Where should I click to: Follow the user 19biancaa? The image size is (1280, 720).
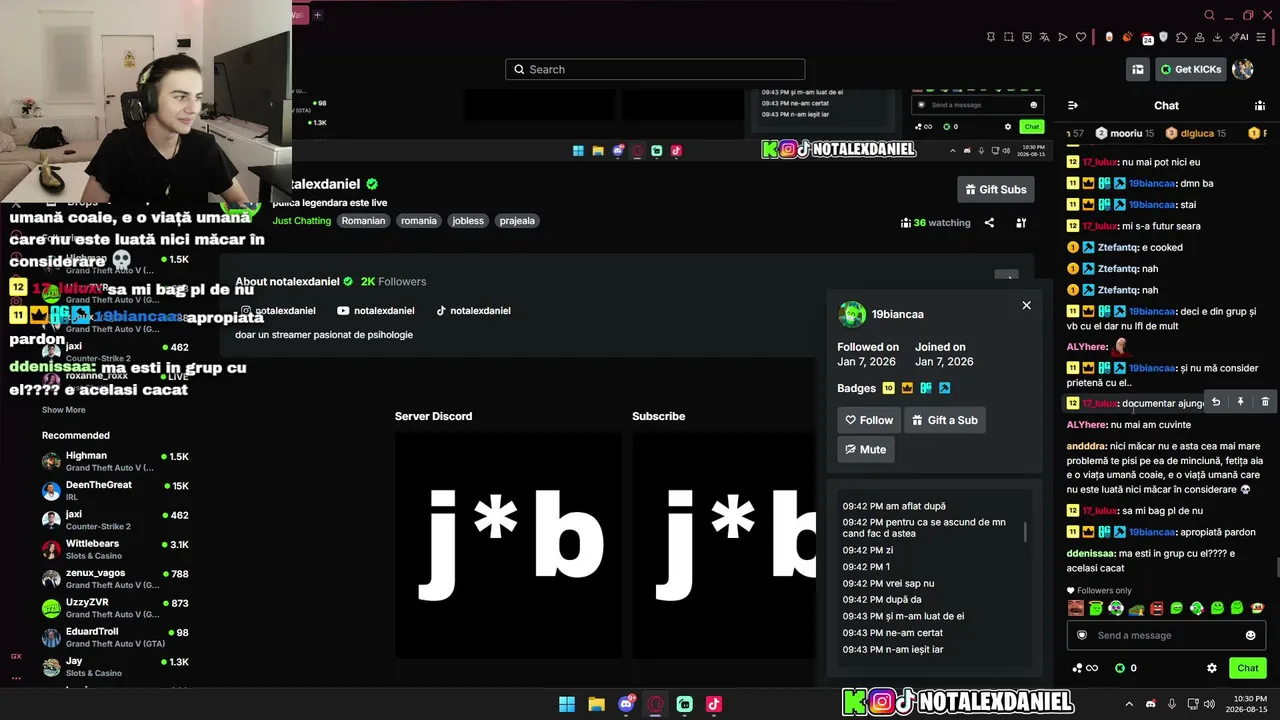click(x=869, y=420)
